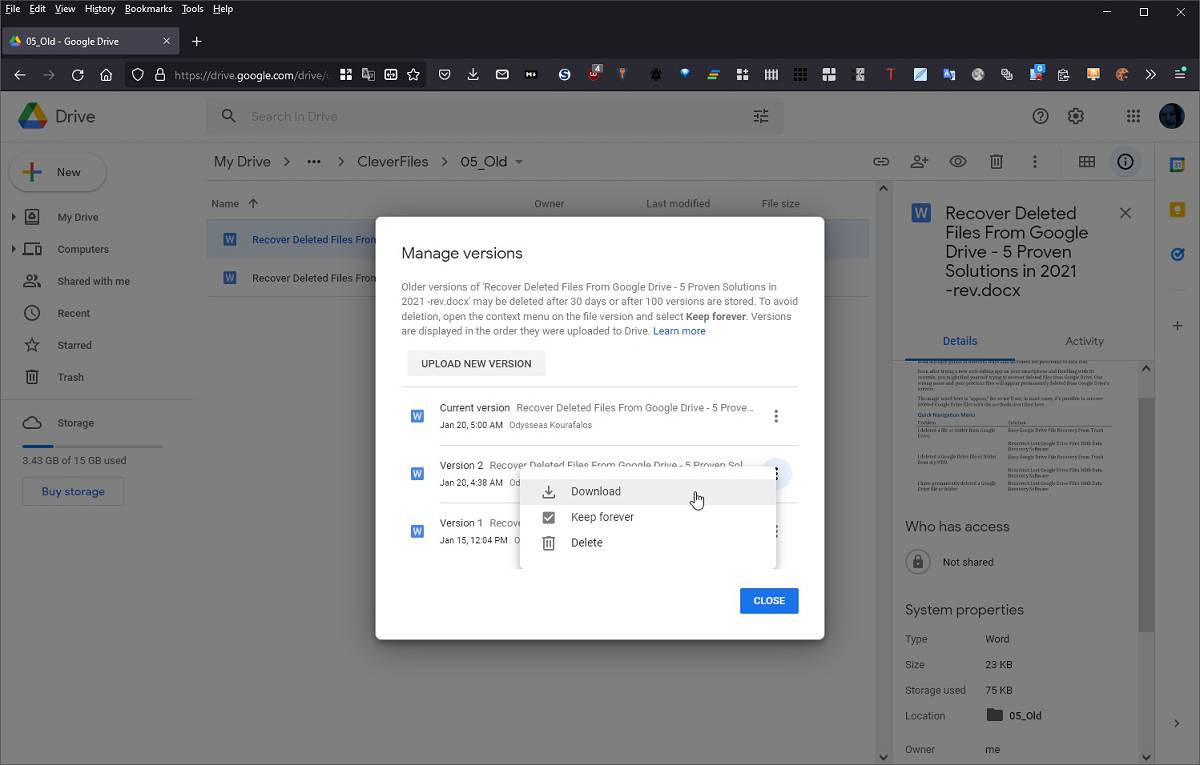Open the Bookmarks menu
The image size is (1200, 765).
[x=148, y=9]
